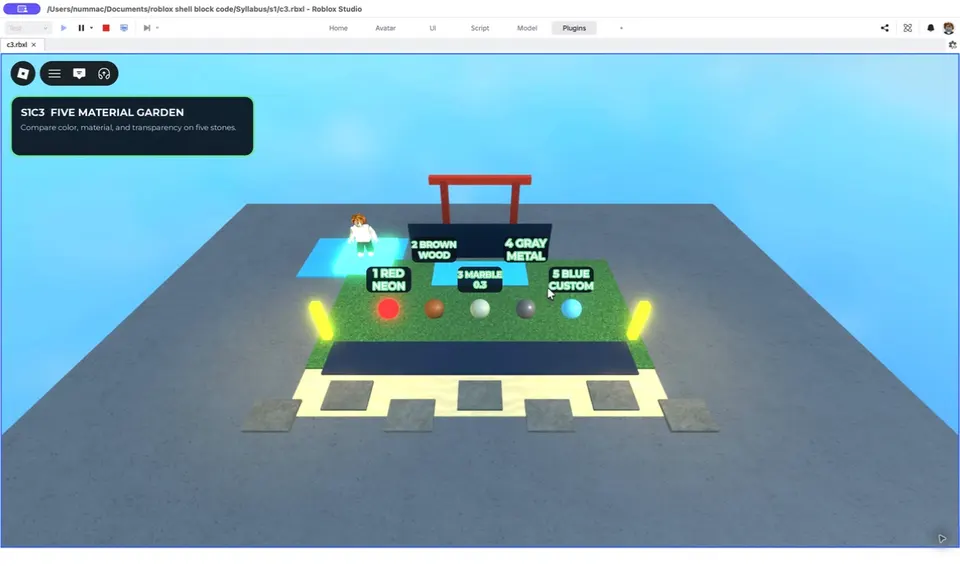Click the 5 BLUE CUSTOM sign
Viewport: 960px width, 566px height.
pos(571,280)
